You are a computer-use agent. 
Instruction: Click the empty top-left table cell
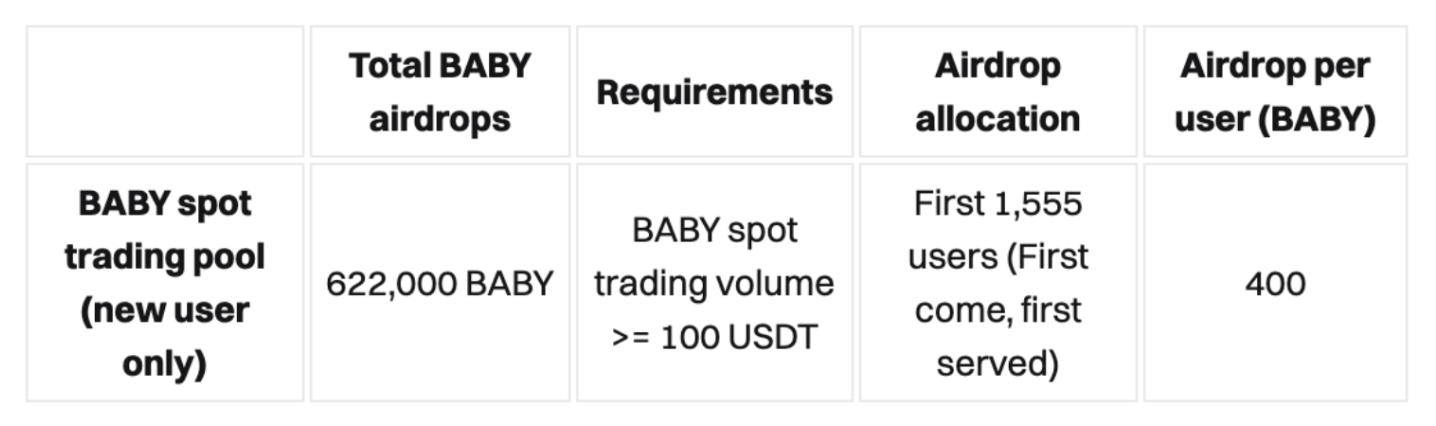point(165,92)
